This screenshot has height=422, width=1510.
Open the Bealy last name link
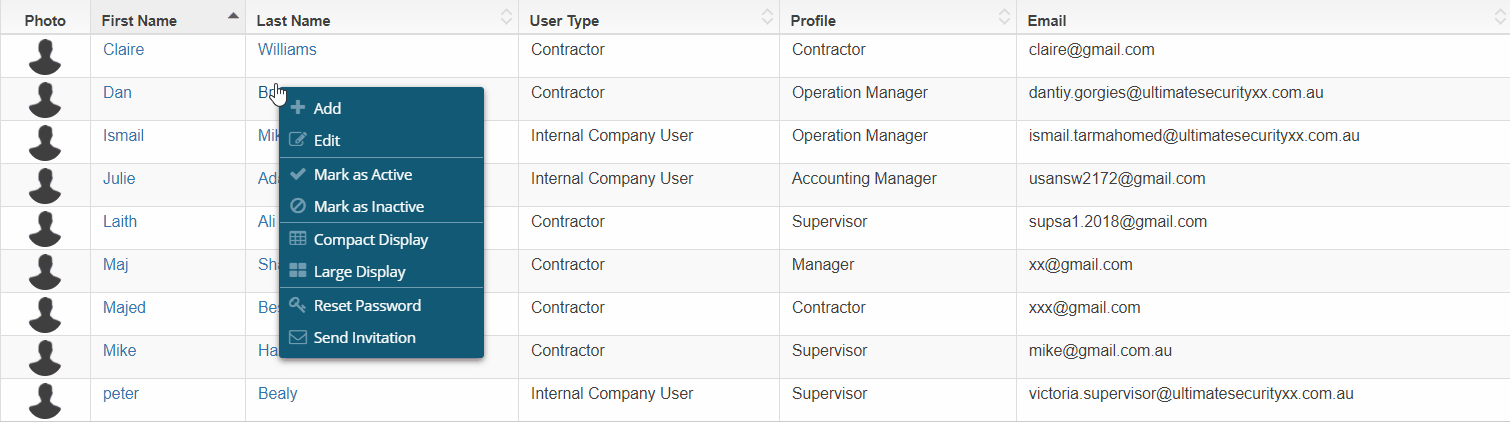pos(277,393)
